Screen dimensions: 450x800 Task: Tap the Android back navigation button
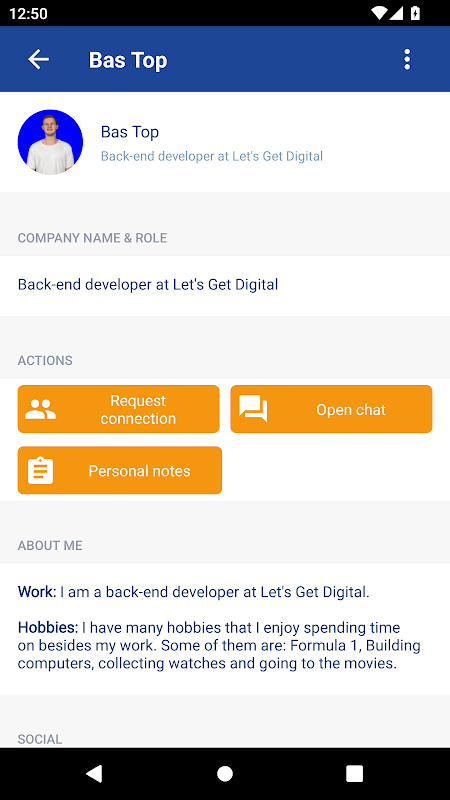pyautogui.click(x=94, y=773)
